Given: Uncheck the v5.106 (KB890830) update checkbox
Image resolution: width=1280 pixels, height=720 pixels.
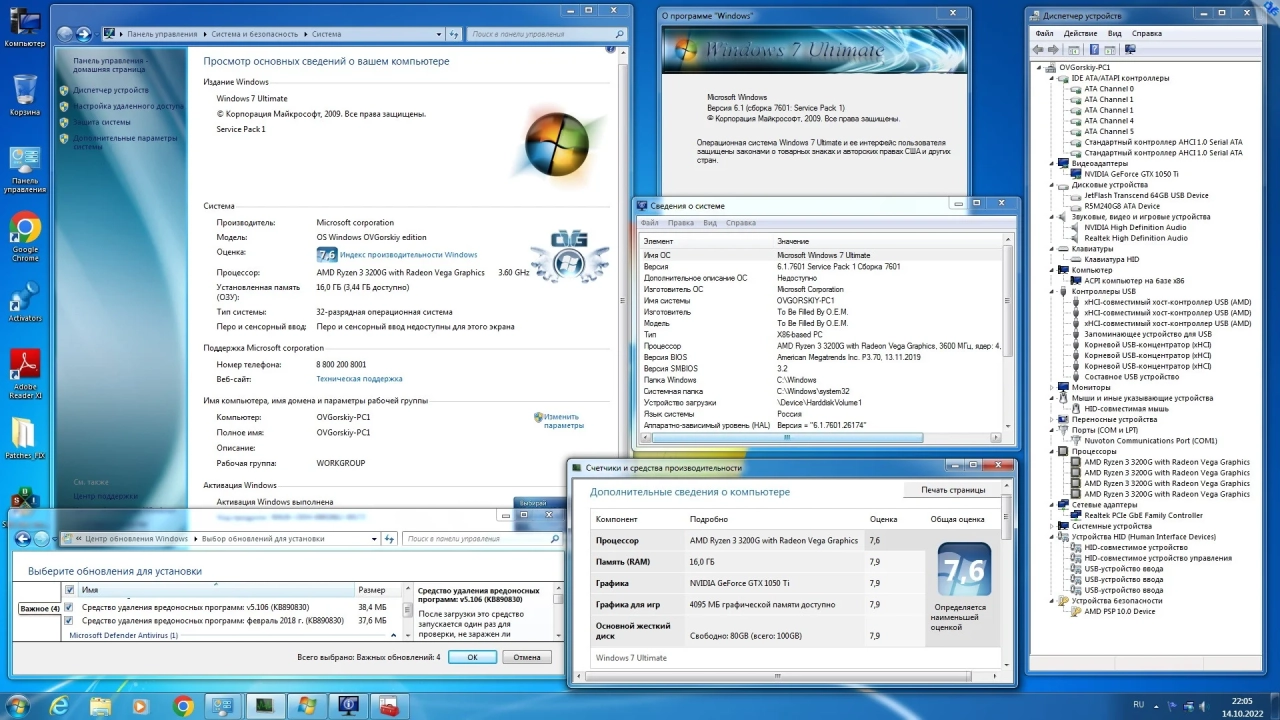Looking at the screenshot, I should [69, 607].
